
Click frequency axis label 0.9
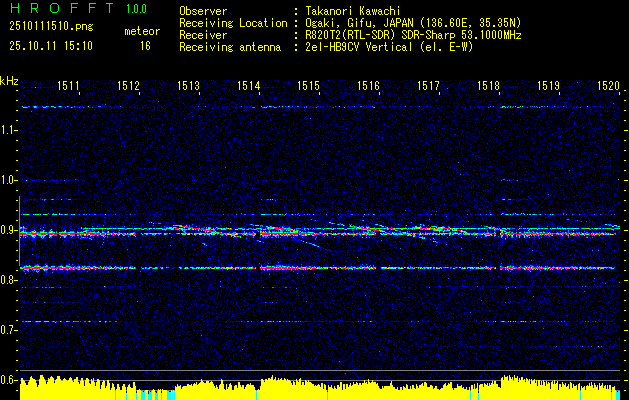tap(8, 230)
